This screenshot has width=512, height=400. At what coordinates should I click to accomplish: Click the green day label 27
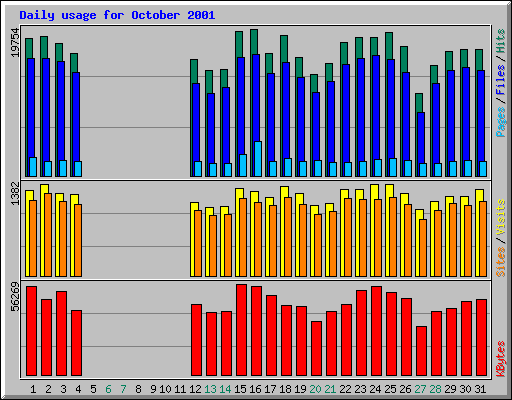[x=420, y=389]
